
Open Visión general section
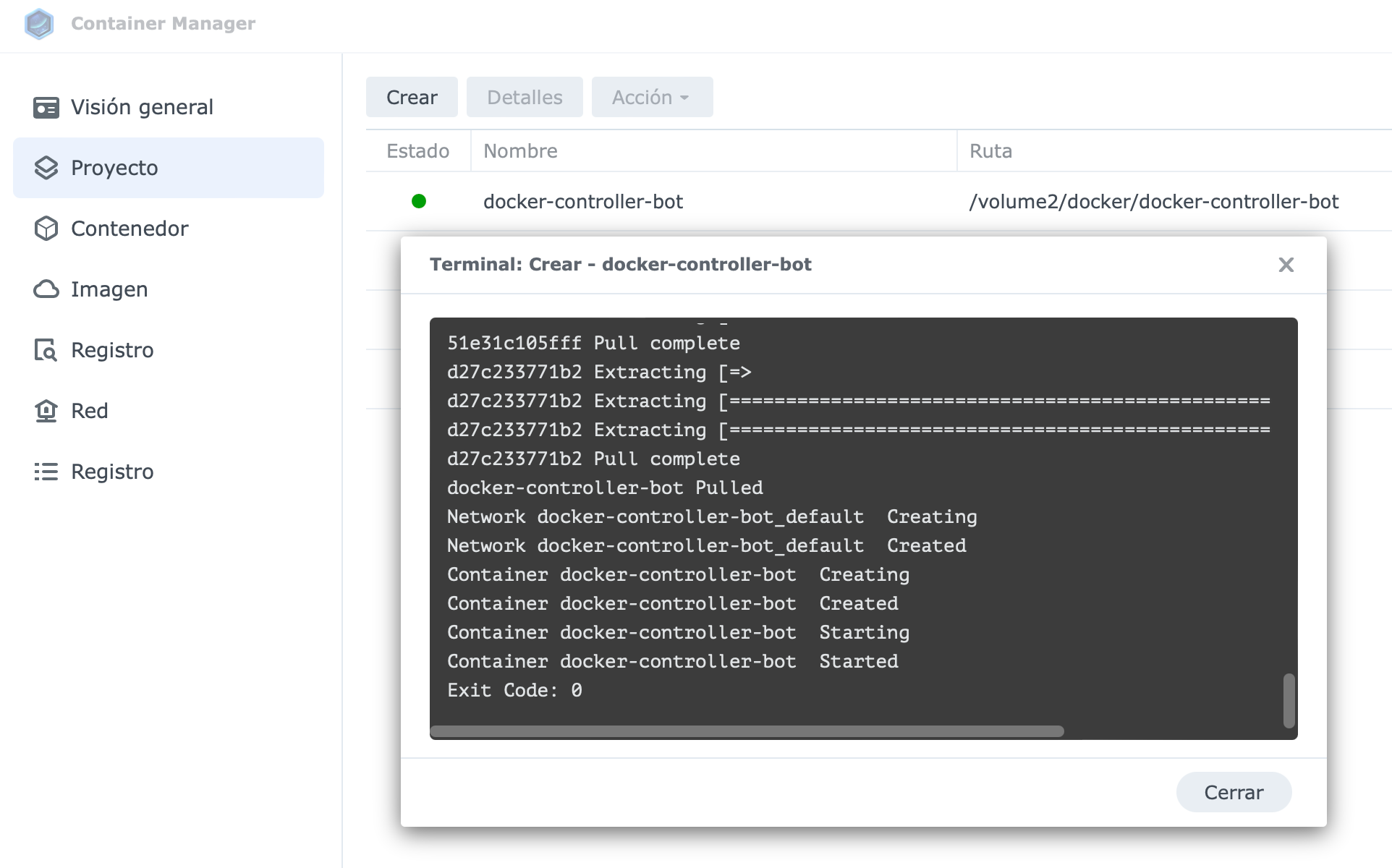(x=169, y=107)
